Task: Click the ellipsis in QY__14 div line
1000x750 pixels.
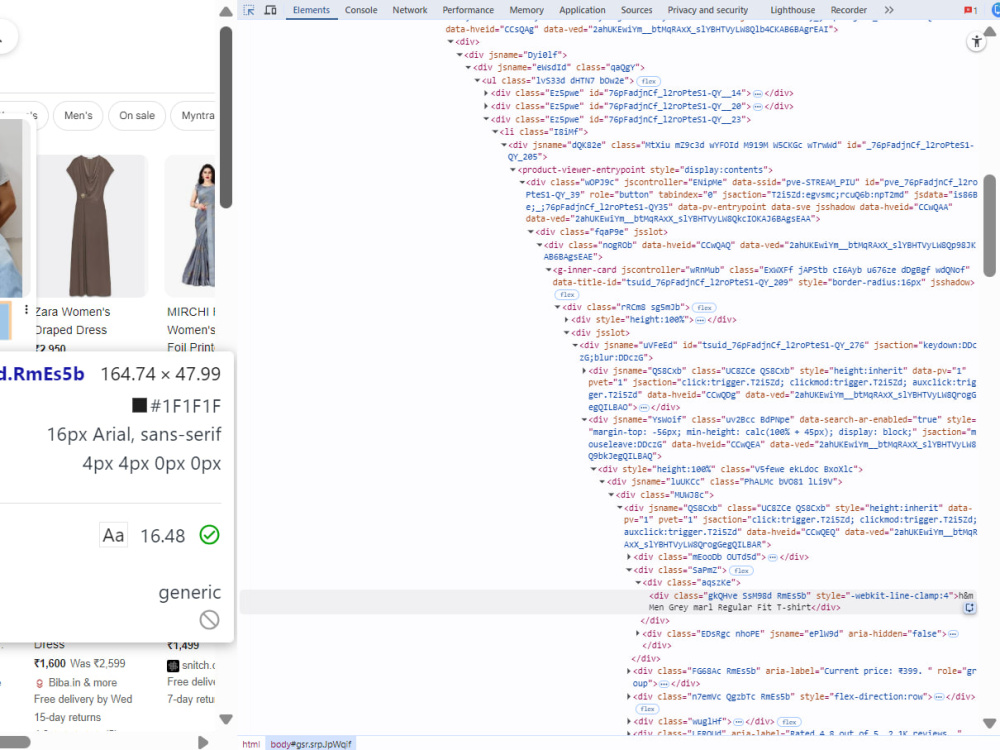Action: [x=758, y=94]
